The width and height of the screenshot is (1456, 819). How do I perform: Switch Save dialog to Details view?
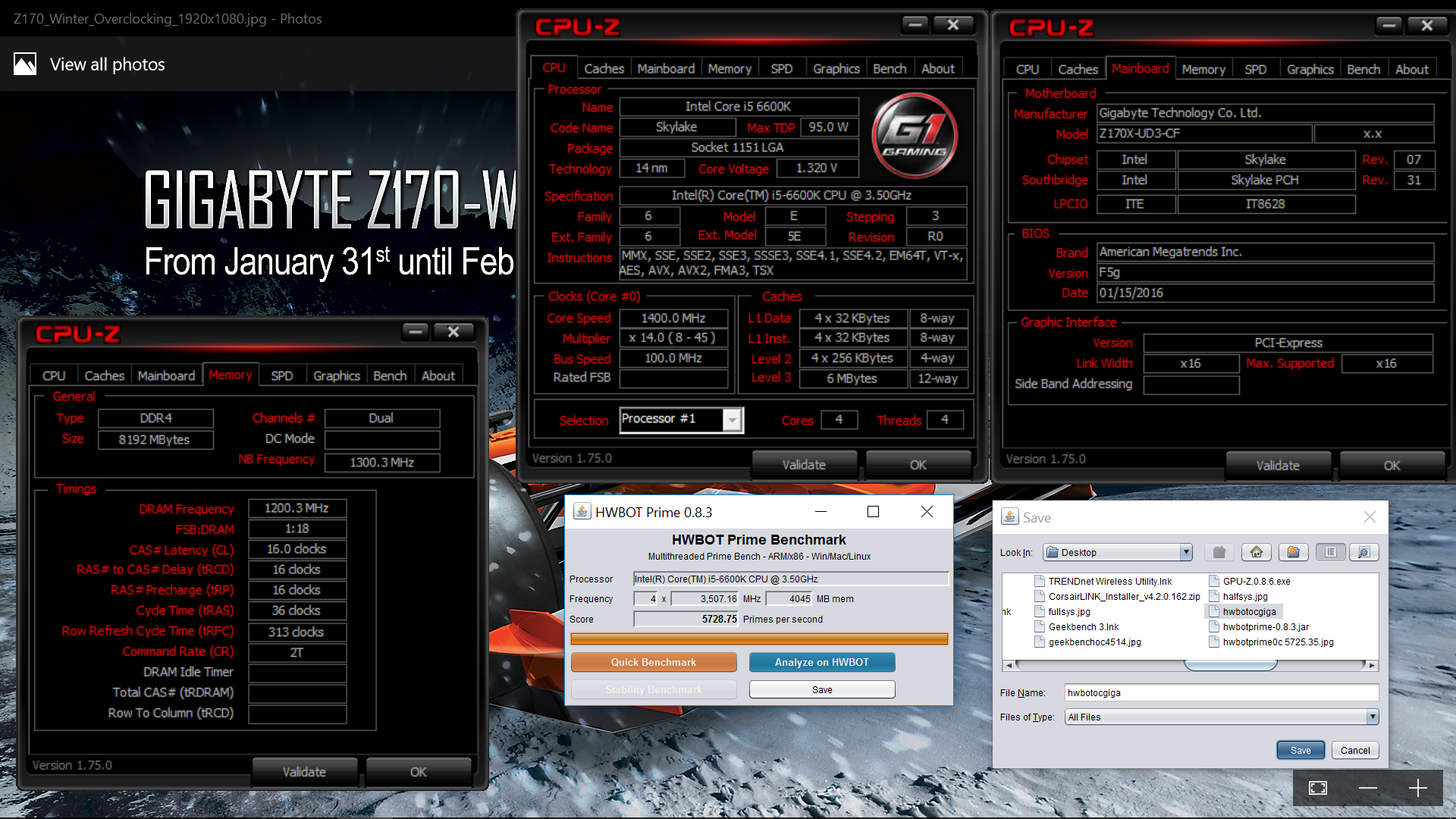(1363, 552)
